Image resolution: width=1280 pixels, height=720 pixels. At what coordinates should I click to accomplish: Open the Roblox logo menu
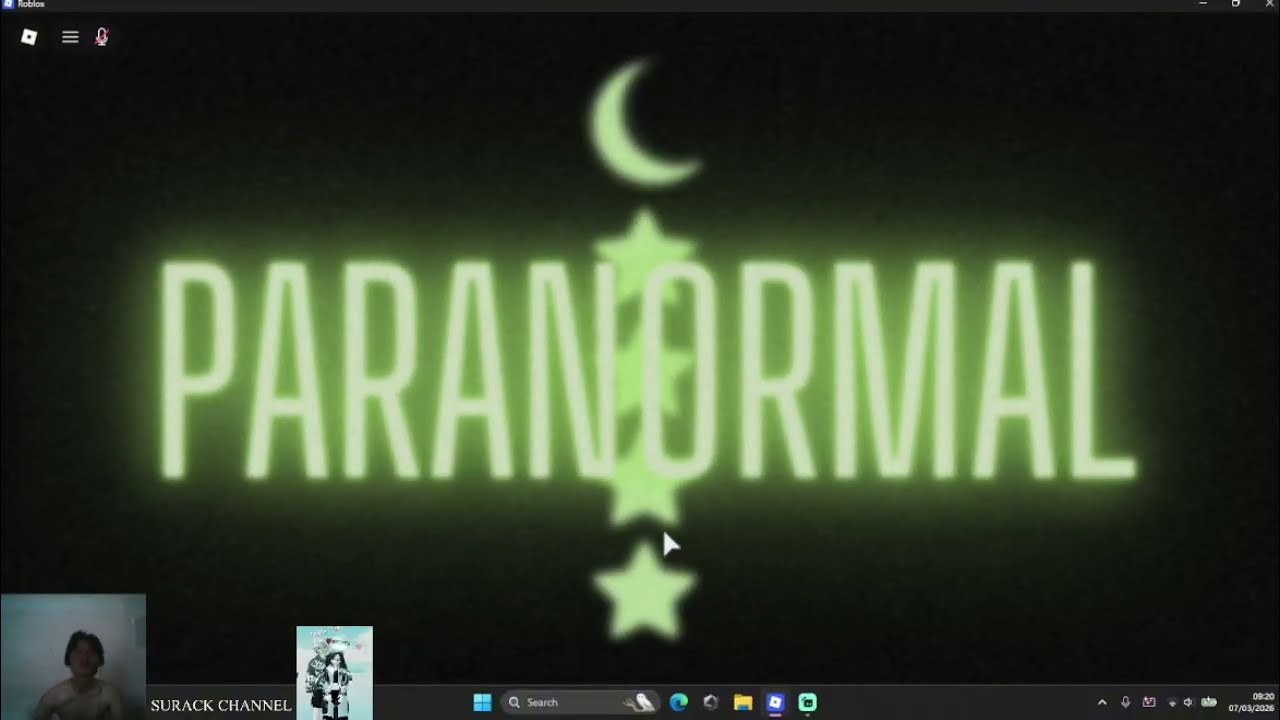(x=29, y=37)
